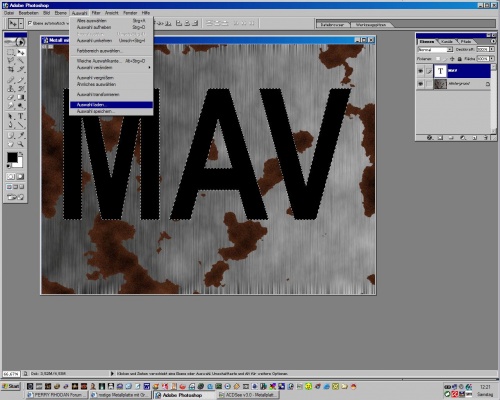The width and height of the screenshot is (500, 400).
Task: Open the Deckkraft opacity arrow dropdown
Action: 492,49
